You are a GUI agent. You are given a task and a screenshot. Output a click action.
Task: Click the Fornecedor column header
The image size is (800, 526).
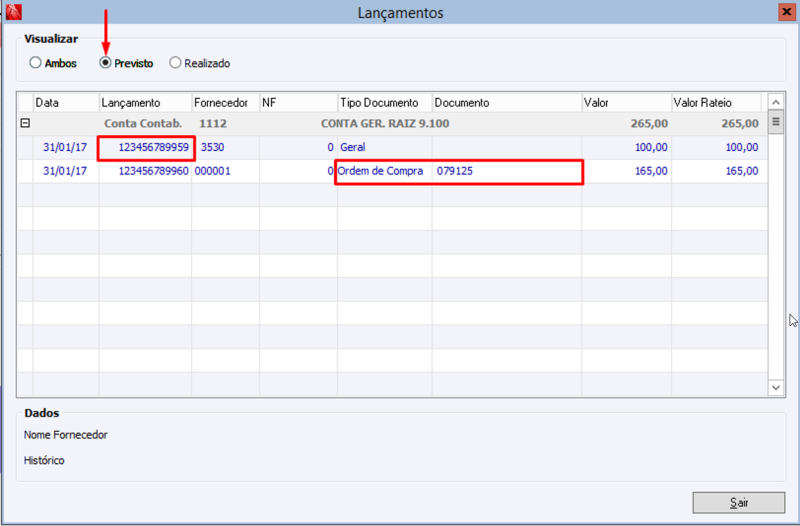pos(226,103)
